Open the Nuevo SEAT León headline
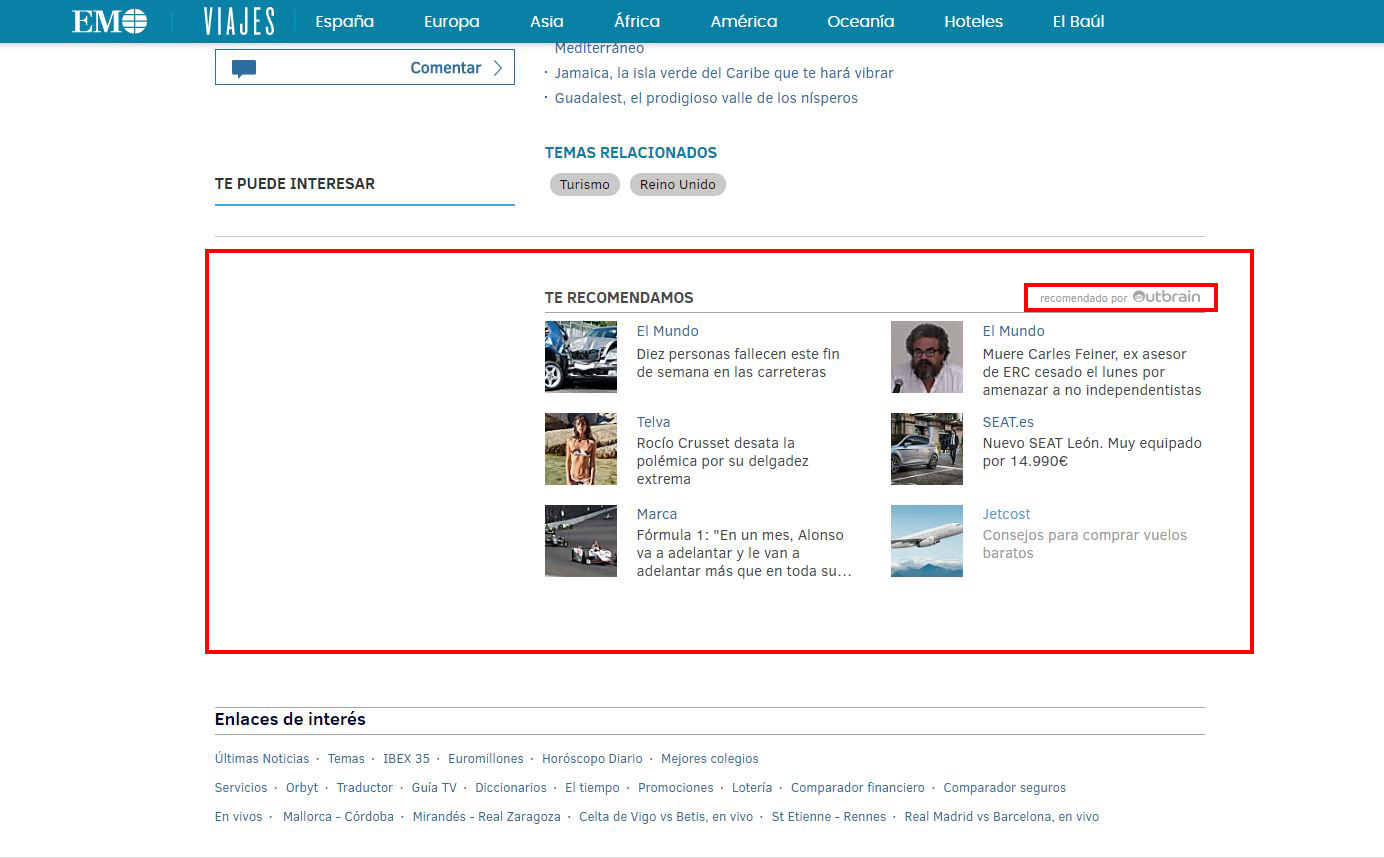 pyautogui.click(x=1092, y=452)
